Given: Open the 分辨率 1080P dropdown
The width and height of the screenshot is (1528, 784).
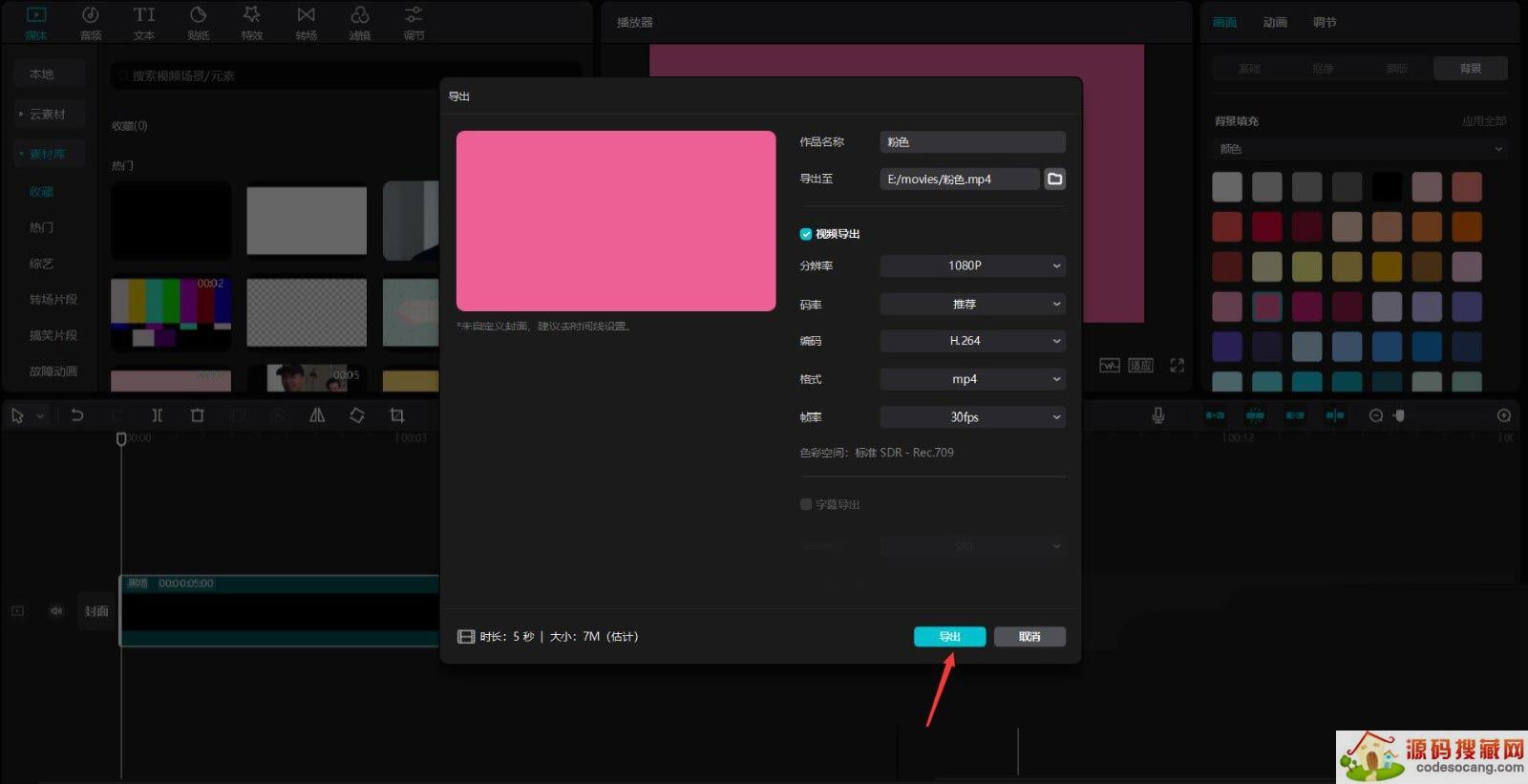Looking at the screenshot, I should pyautogui.click(x=972, y=265).
